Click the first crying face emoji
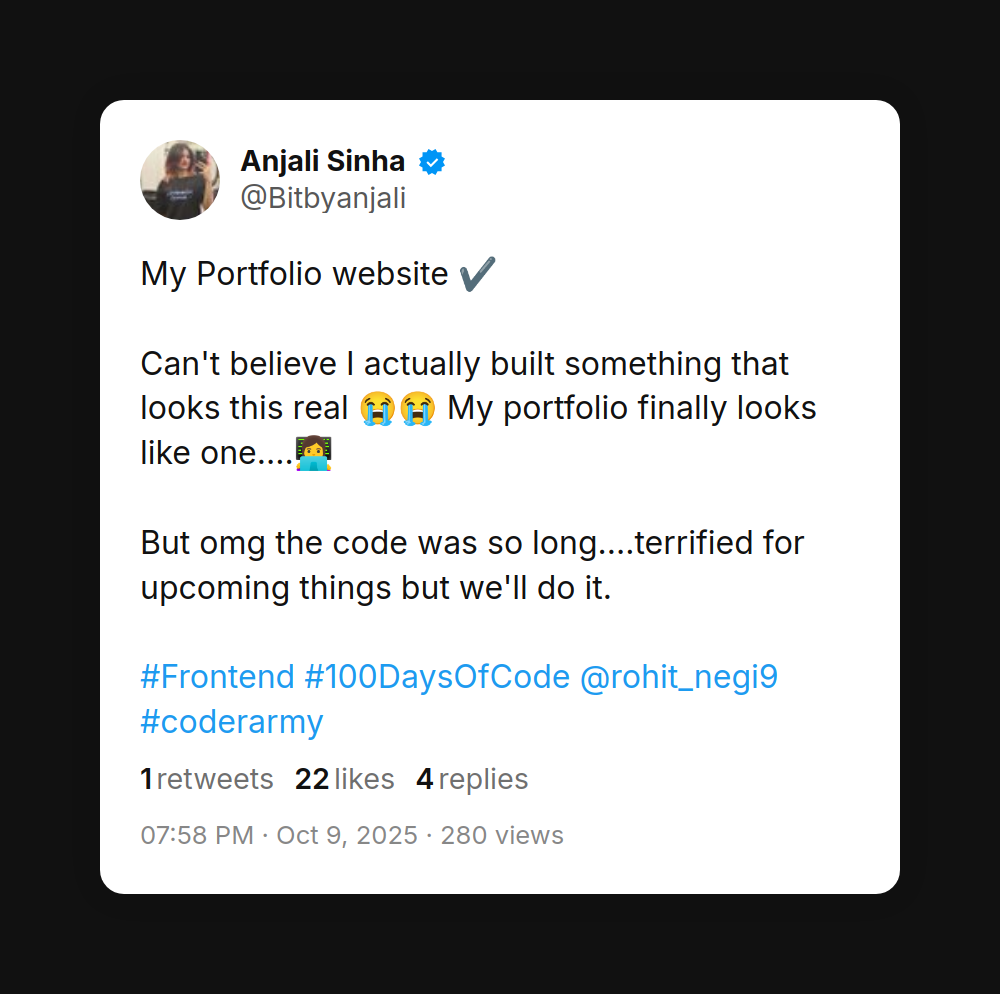The image size is (1000, 994). [x=376, y=409]
